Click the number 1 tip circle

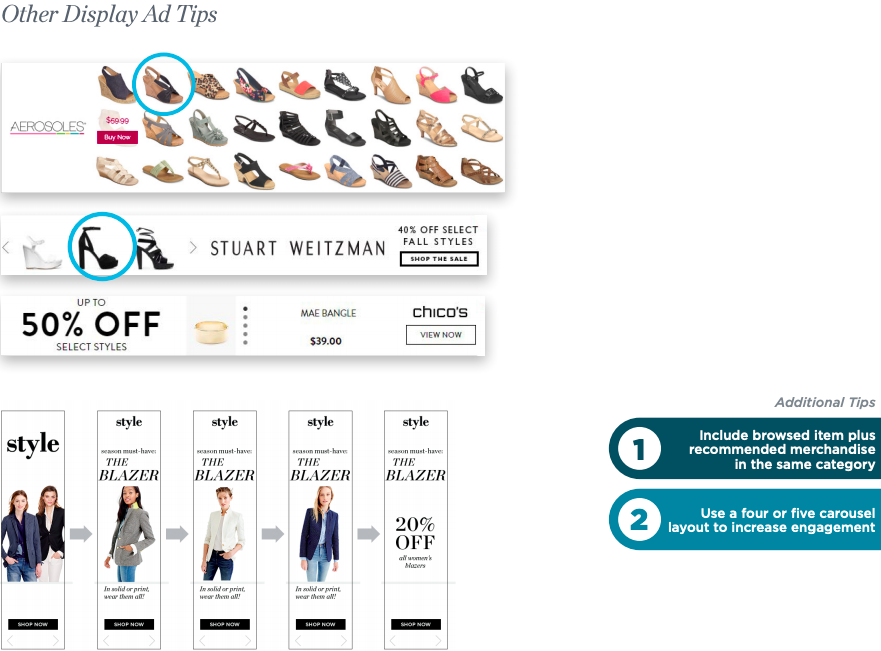(x=639, y=448)
